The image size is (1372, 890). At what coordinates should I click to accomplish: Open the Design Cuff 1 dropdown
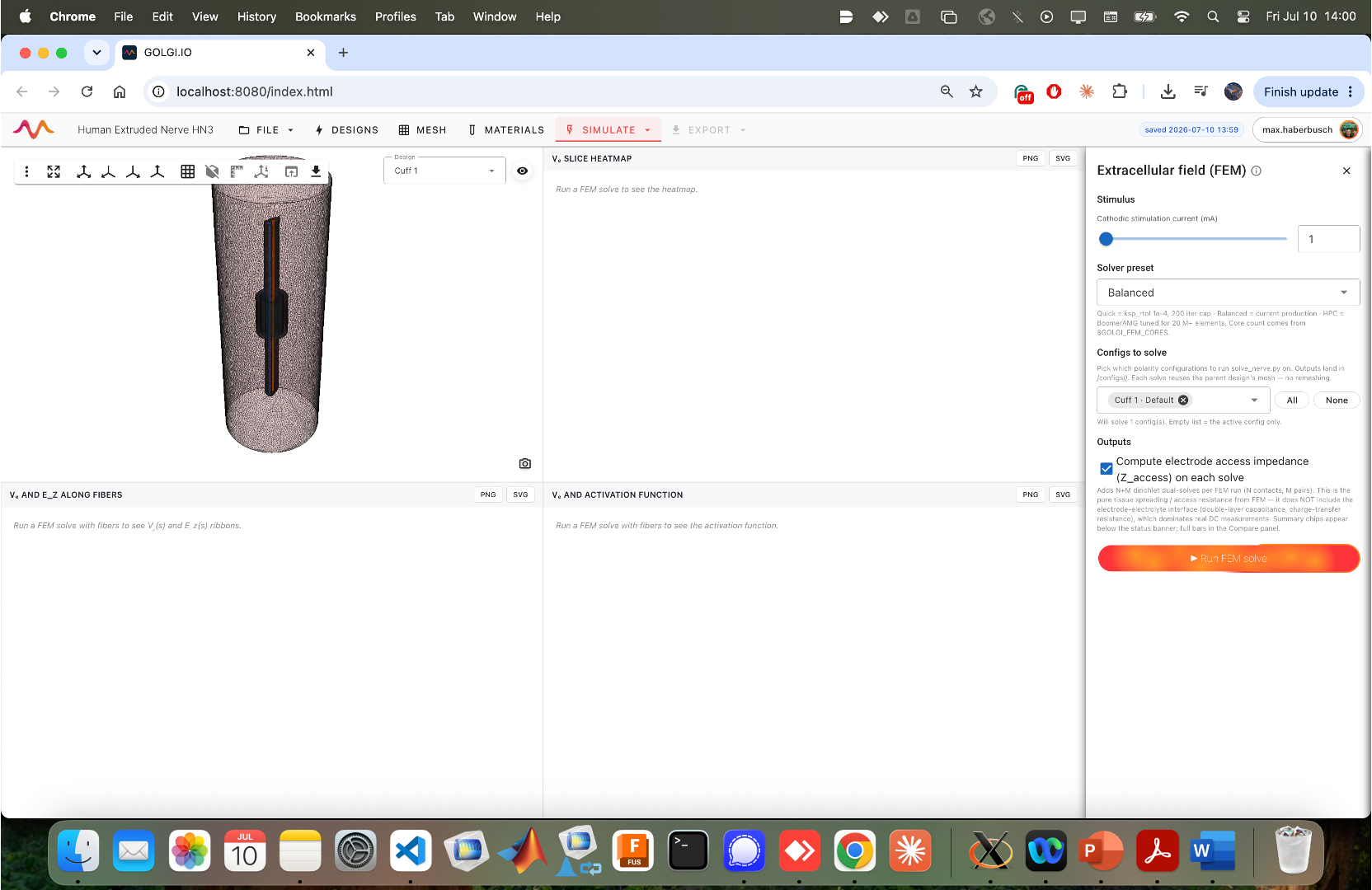(444, 171)
